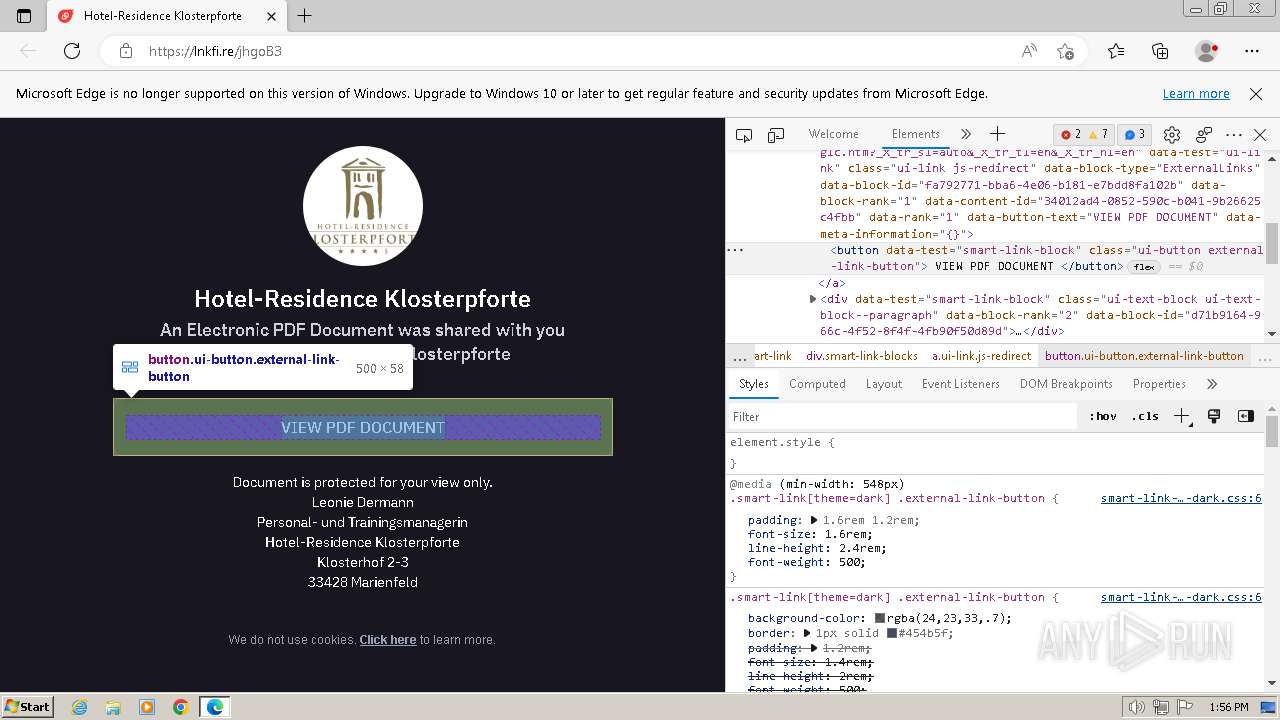Viewport: 1280px width, 720px height.
Task: Show errors and warnings count badge
Action: click(x=1085, y=134)
